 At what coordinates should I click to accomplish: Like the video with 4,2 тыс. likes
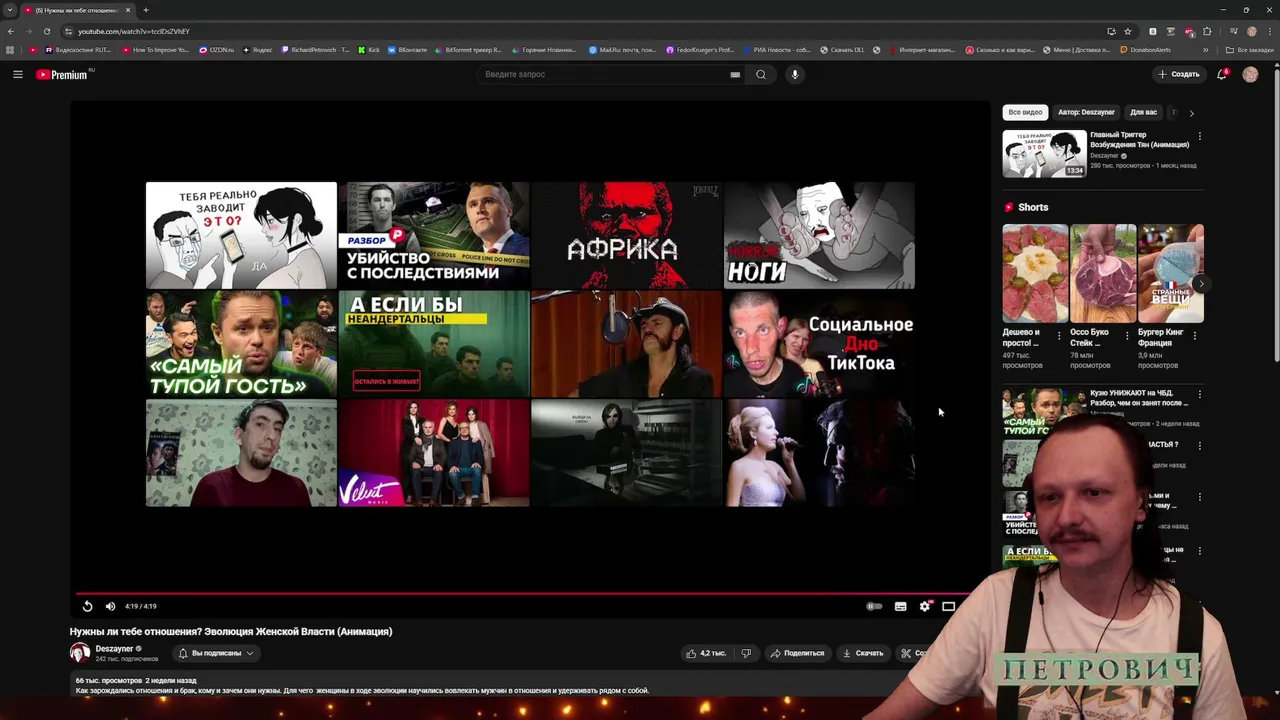[x=706, y=653]
